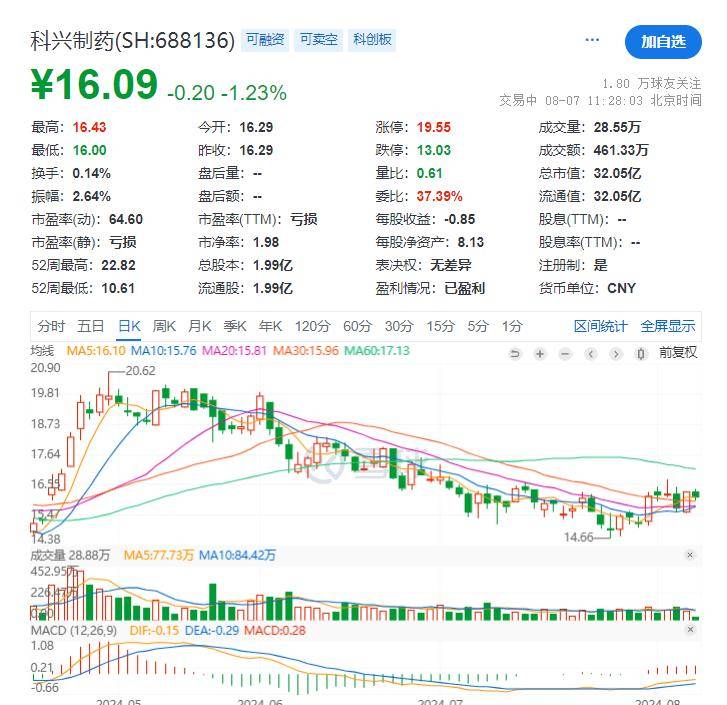Click the three-dot more options icon
Viewport: 727px width, 705px height.
pyautogui.click(x=592, y=40)
